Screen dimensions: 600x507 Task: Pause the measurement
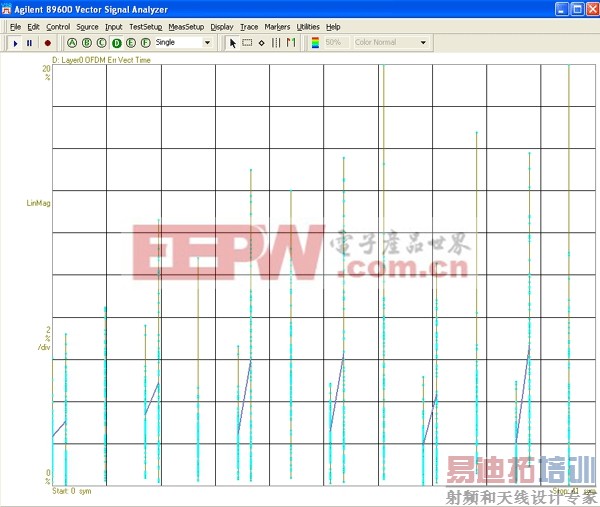[x=29, y=43]
